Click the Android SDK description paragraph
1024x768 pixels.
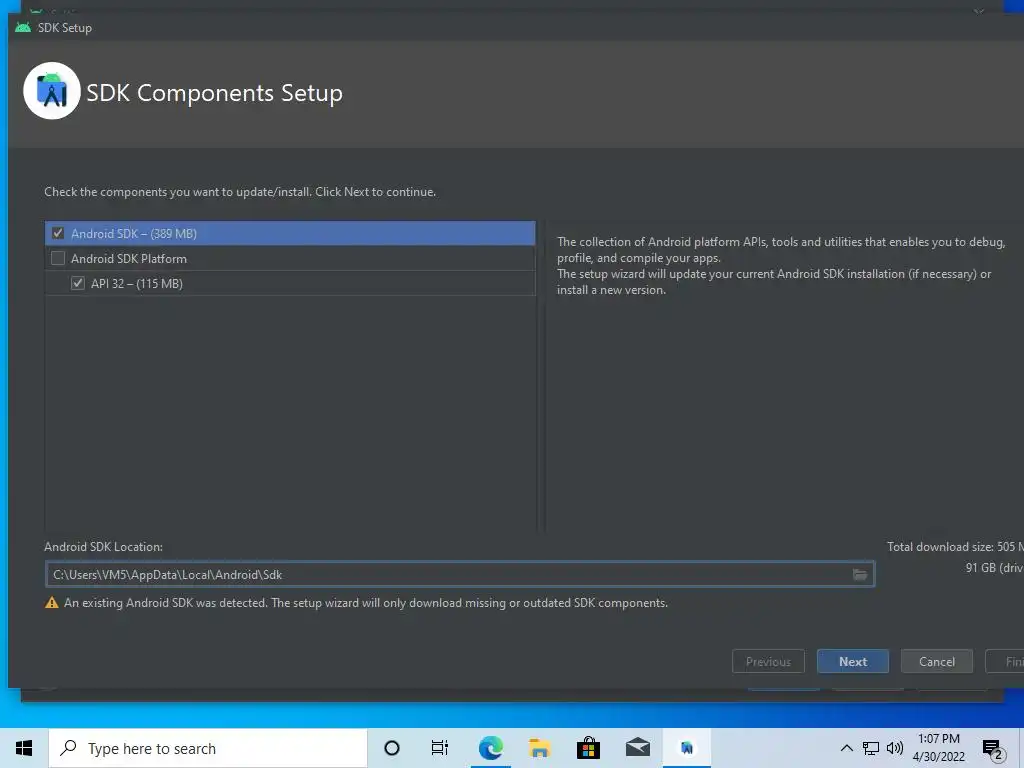point(781,266)
